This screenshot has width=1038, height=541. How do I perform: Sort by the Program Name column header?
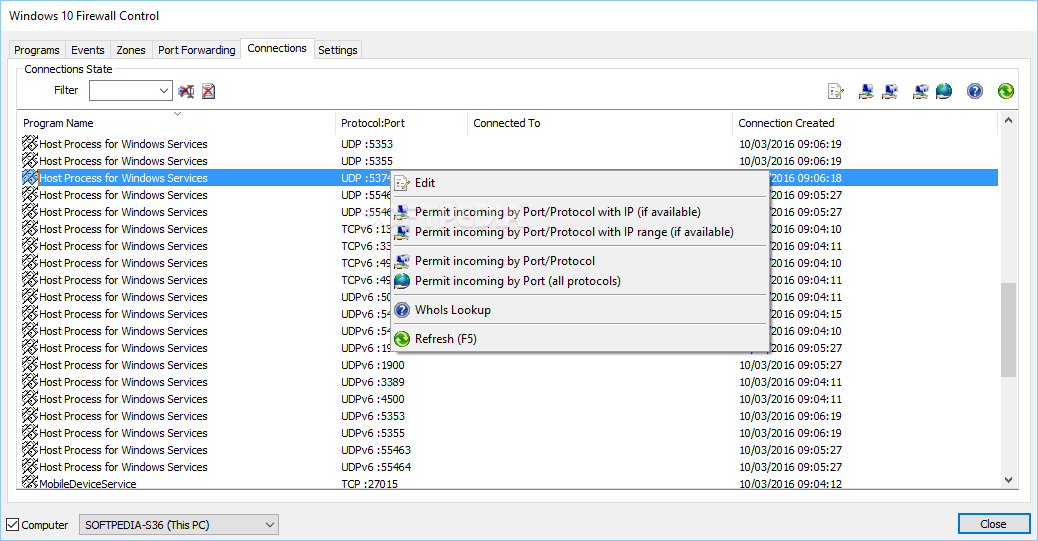click(x=176, y=123)
